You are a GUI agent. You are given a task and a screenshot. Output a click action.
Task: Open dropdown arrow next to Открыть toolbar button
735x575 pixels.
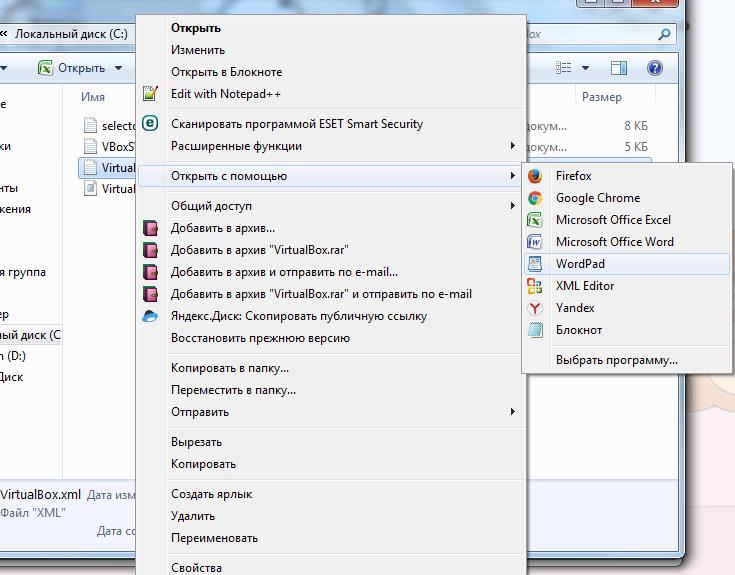[x=119, y=68]
